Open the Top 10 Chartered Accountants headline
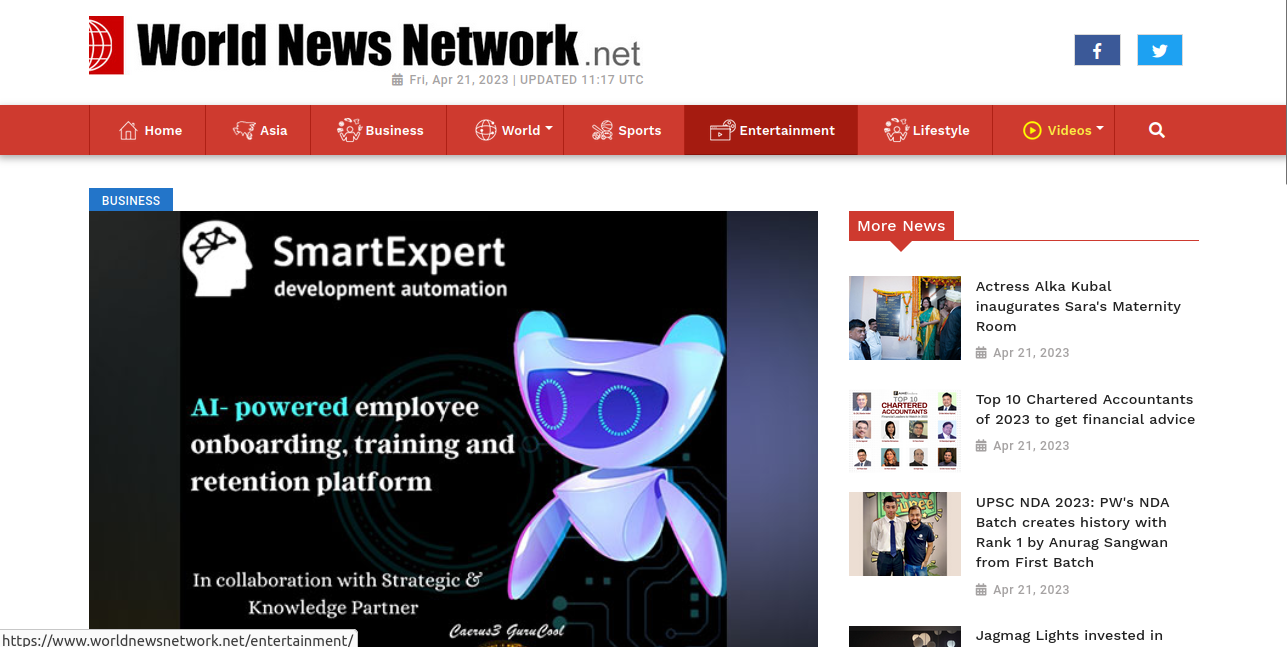The width and height of the screenshot is (1287, 647). pyautogui.click(x=1085, y=409)
